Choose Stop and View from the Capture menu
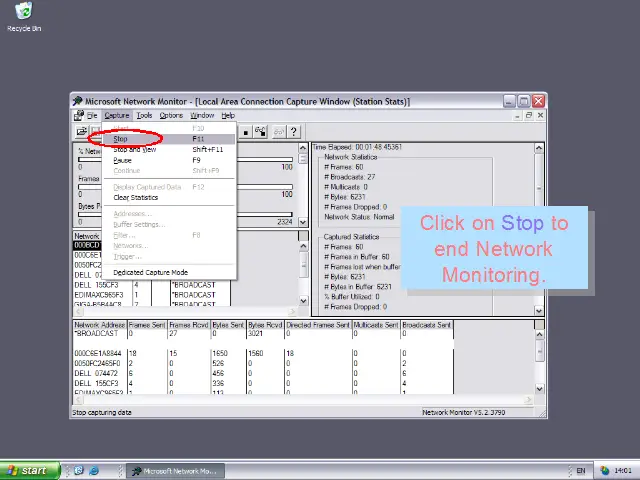This screenshot has height=480, width=640. (169, 150)
